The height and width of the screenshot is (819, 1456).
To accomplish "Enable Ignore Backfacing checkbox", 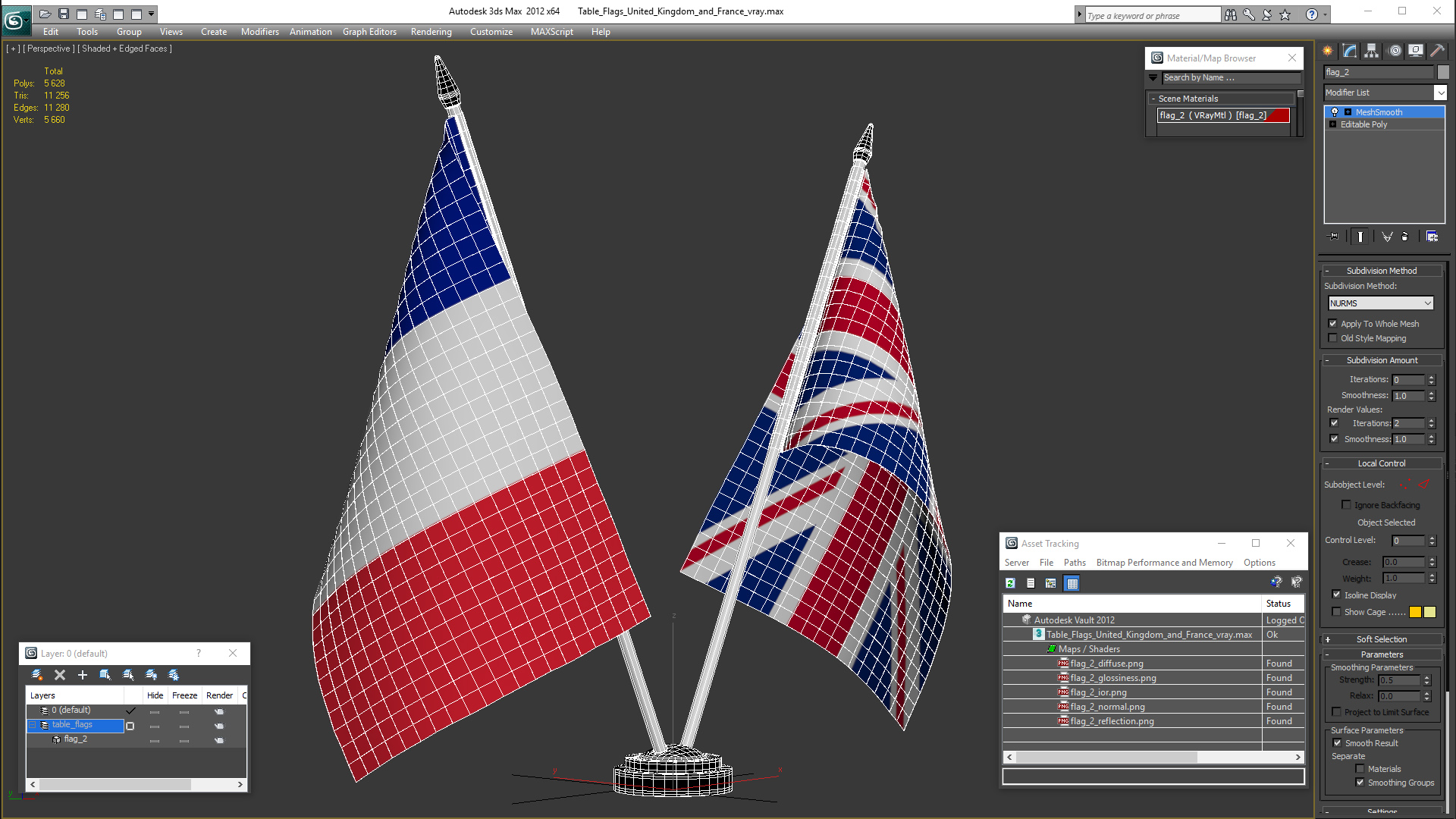I will [x=1347, y=505].
